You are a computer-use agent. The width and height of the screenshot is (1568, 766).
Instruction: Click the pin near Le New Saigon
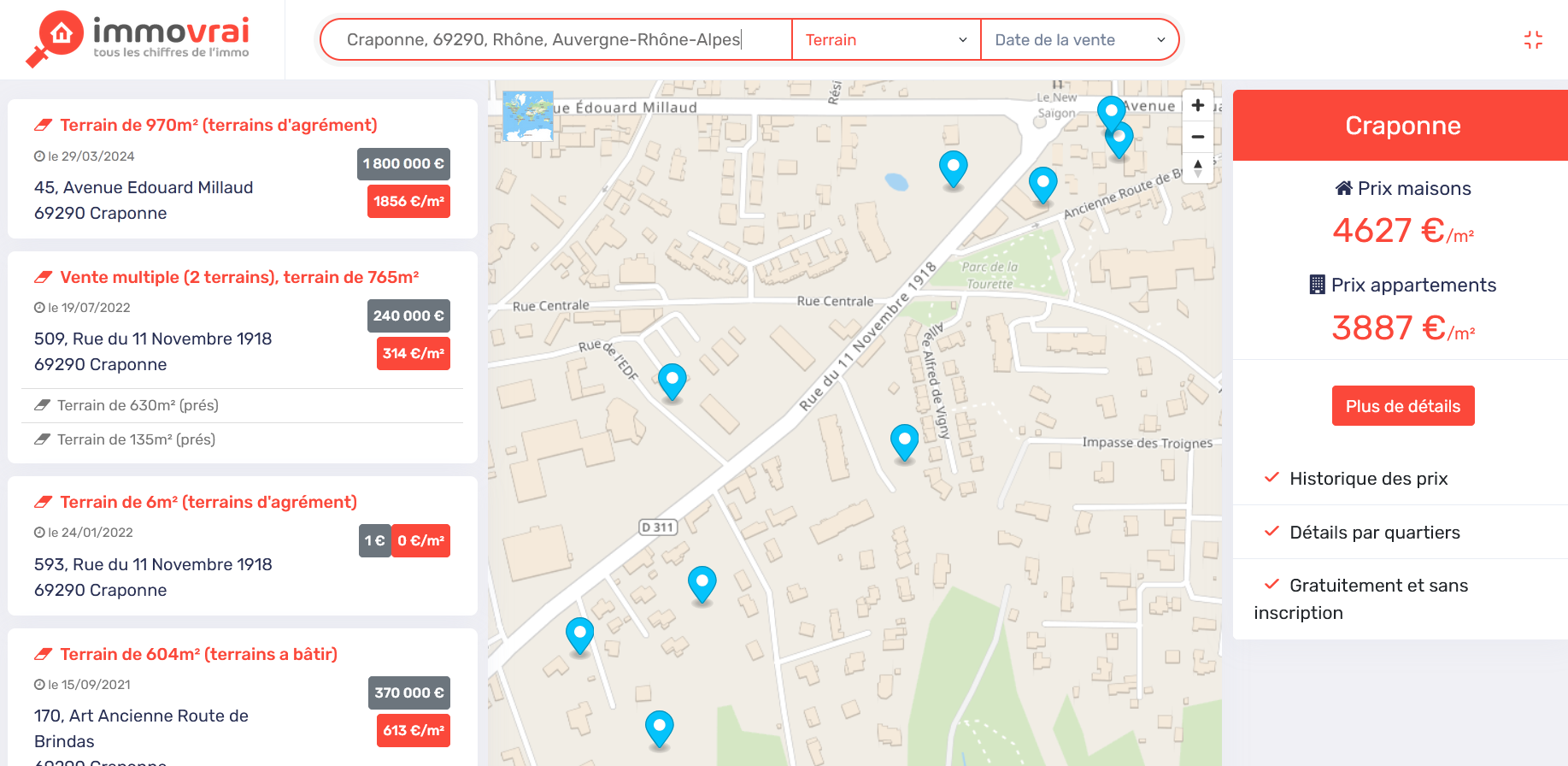[x=1110, y=112]
